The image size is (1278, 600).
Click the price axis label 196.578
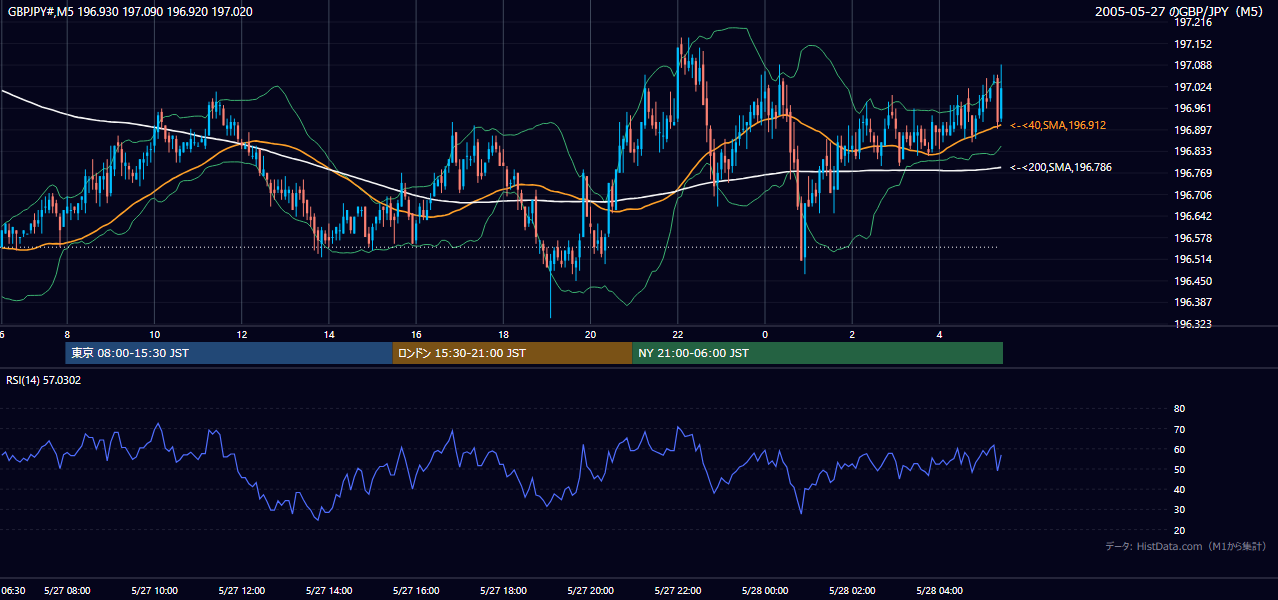click(1192, 238)
